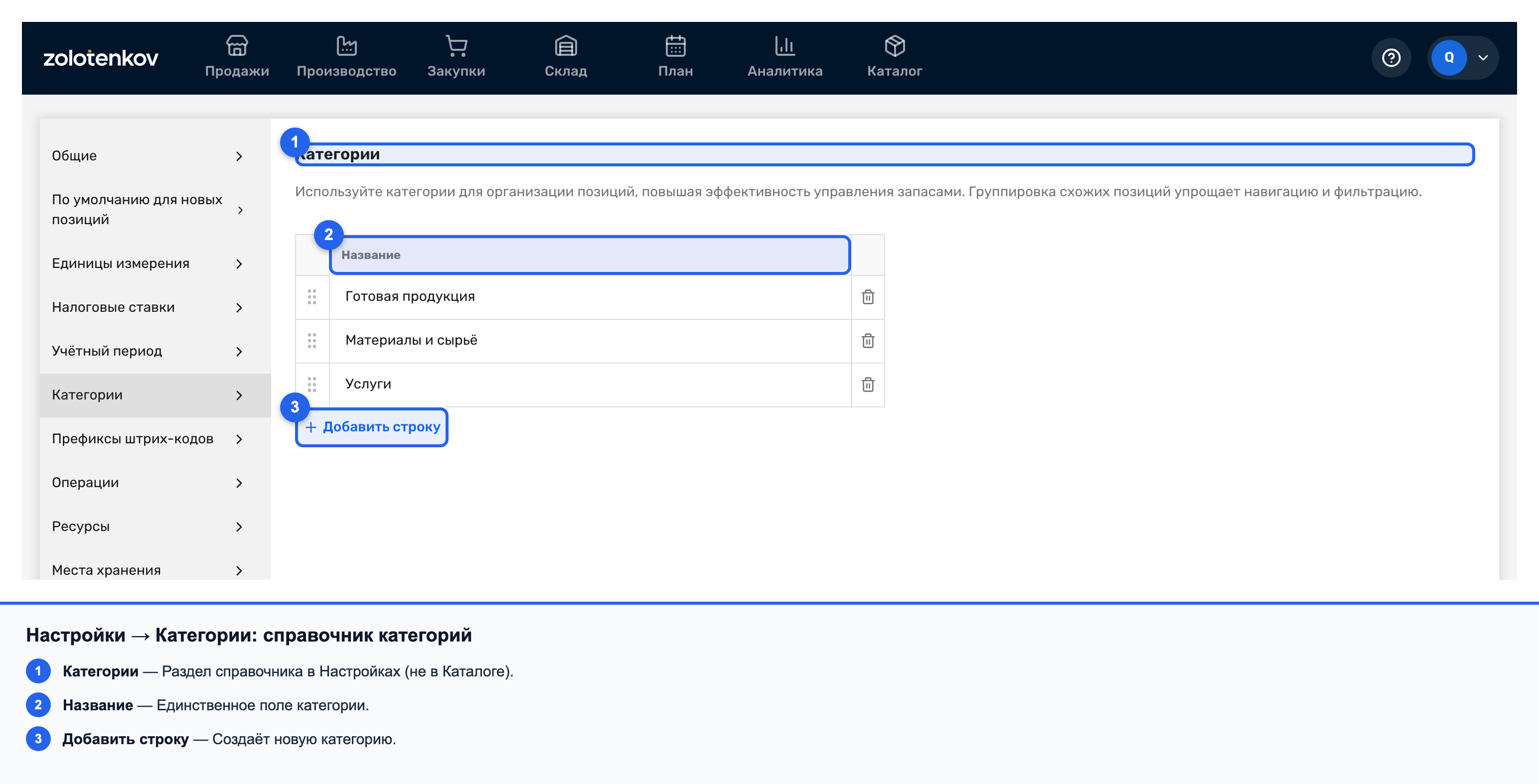Image resolution: width=1539 pixels, height=784 pixels.
Task: Click the zolotenkov logo
Action: tap(100, 58)
